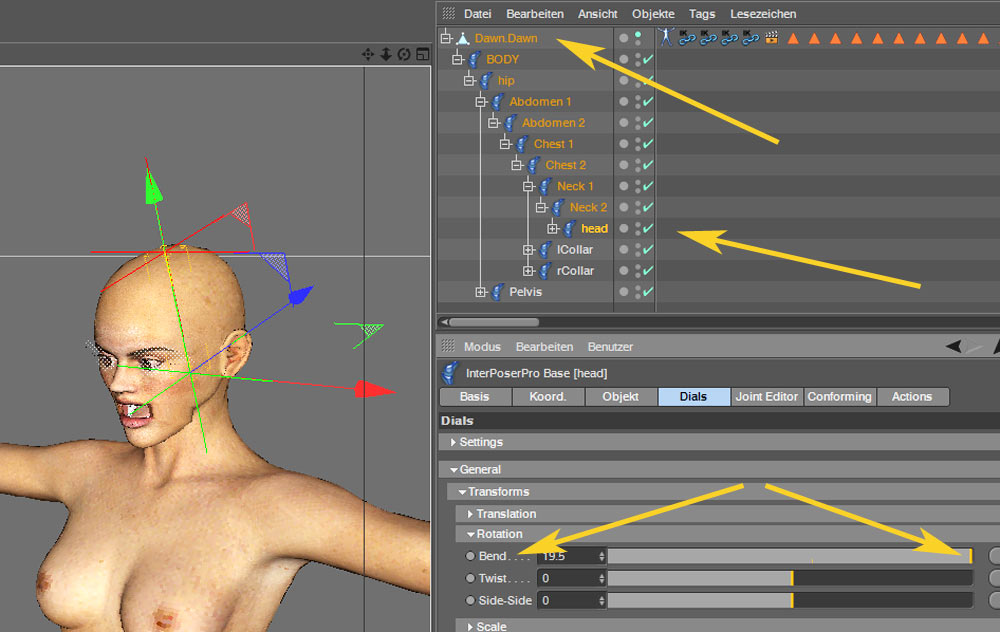Click the first IK chain tag
1000x632 pixels.
click(687, 38)
